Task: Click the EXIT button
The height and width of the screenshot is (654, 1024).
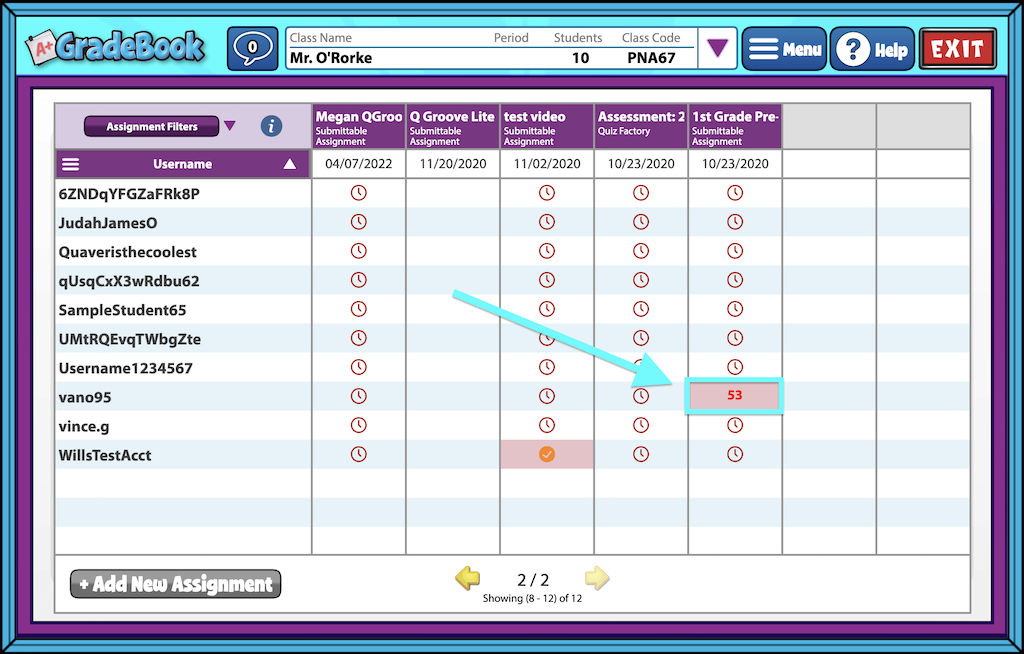Action: click(957, 48)
